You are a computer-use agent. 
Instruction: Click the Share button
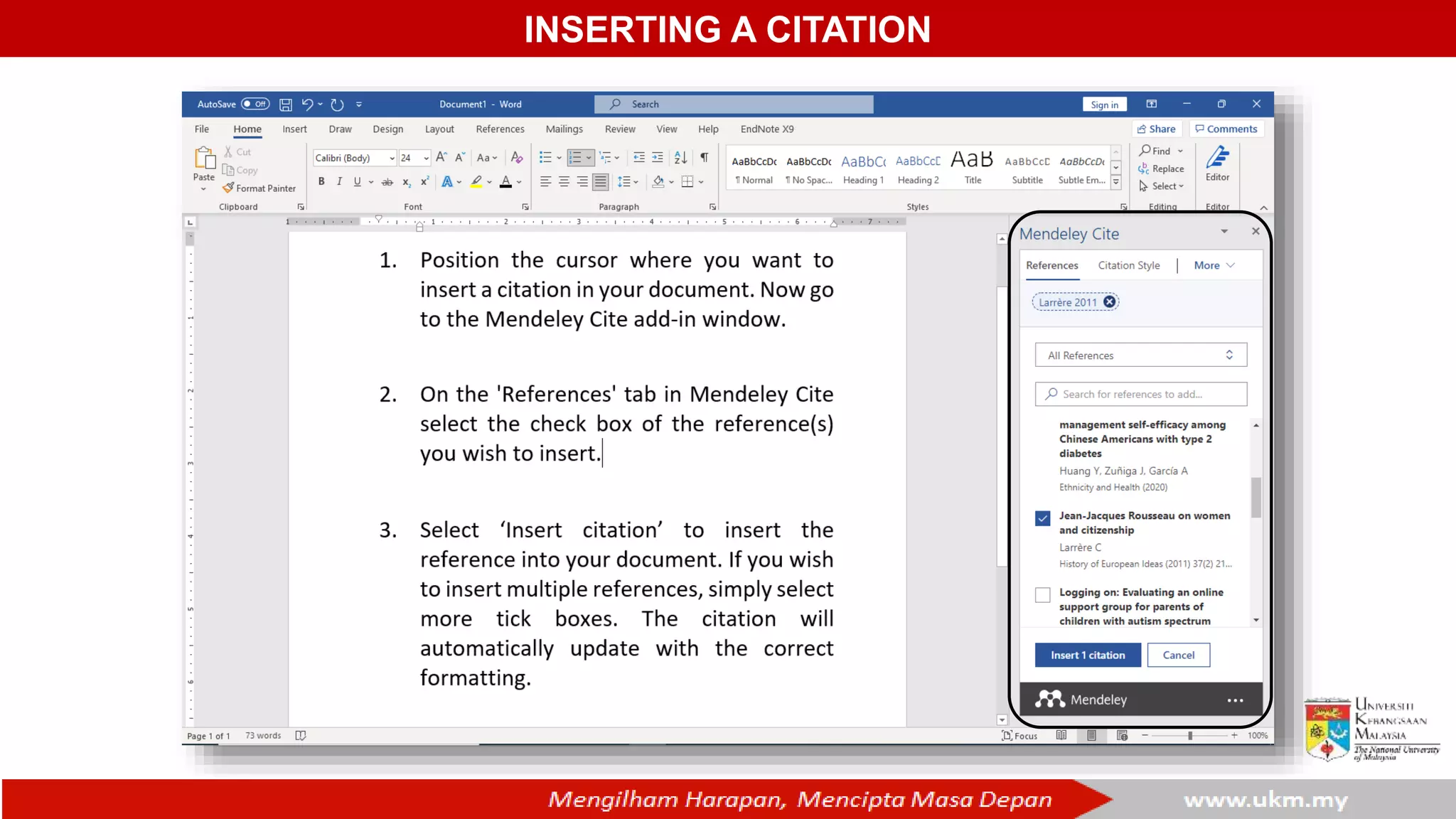(1157, 129)
